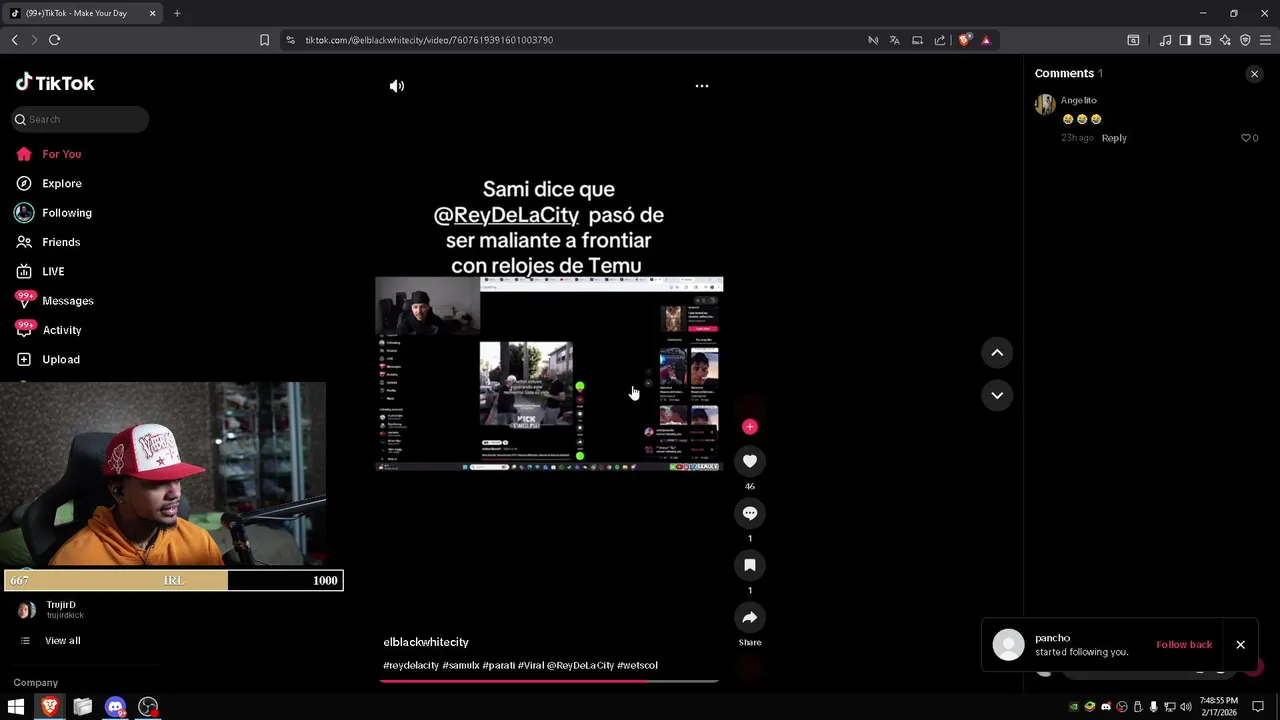Viewport: 1280px width, 720px height.
Task: Open elblackwhitecity creator profile name
Action: click(426, 642)
